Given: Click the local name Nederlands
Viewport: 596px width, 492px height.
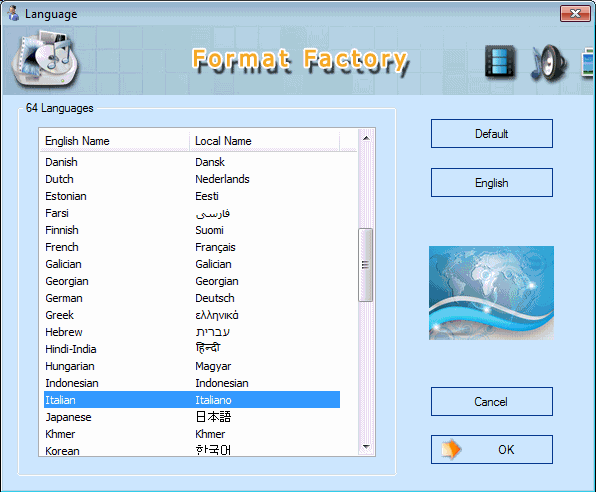Looking at the screenshot, I should (x=222, y=179).
